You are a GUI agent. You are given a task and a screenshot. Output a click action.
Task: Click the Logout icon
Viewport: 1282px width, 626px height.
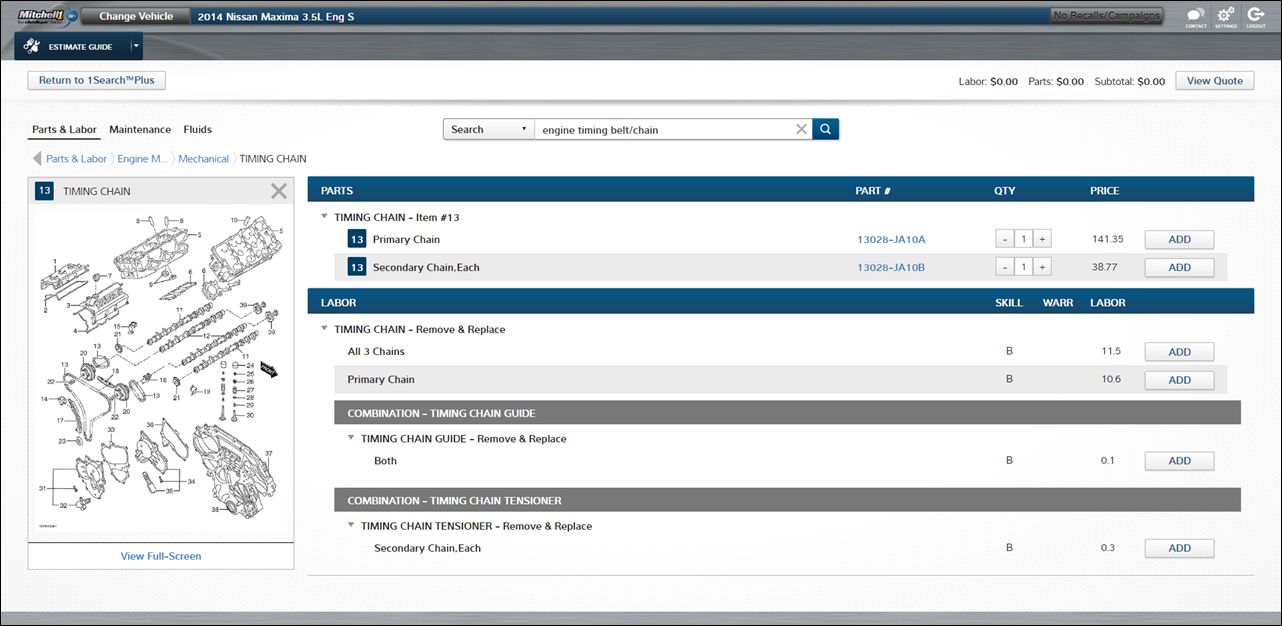coord(1256,16)
